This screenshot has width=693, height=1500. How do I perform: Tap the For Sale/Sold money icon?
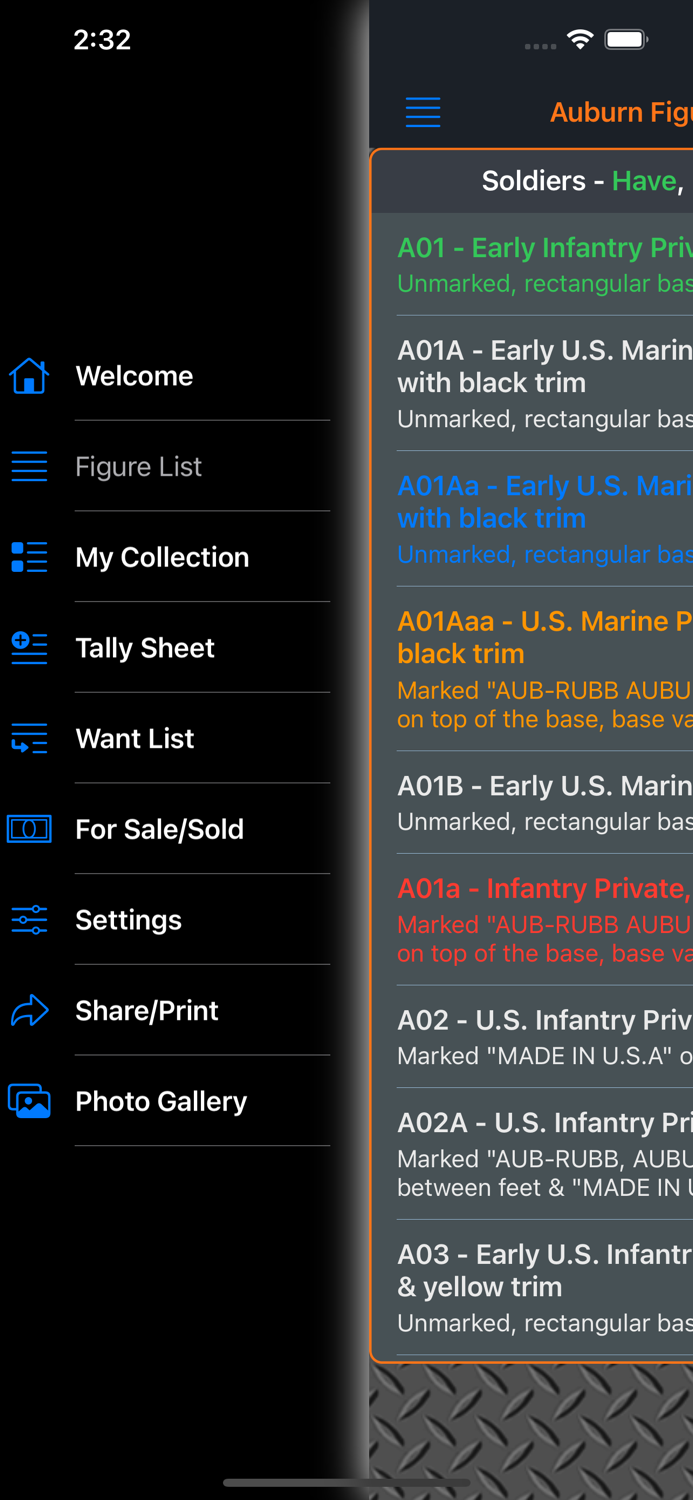tap(29, 829)
